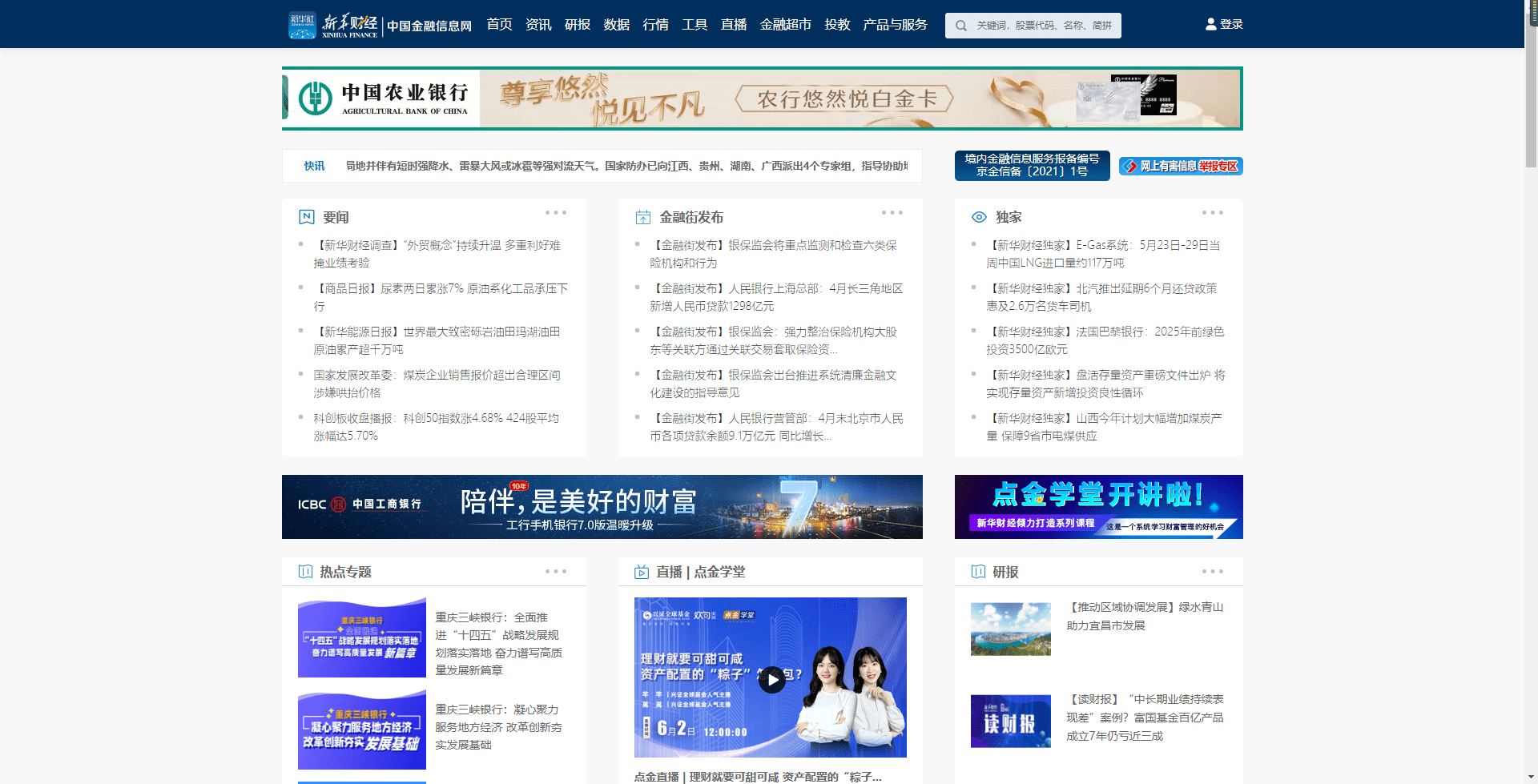The image size is (1538, 784).
Task: Open the 独家 section ellipsis menu
Action: click(x=1212, y=213)
